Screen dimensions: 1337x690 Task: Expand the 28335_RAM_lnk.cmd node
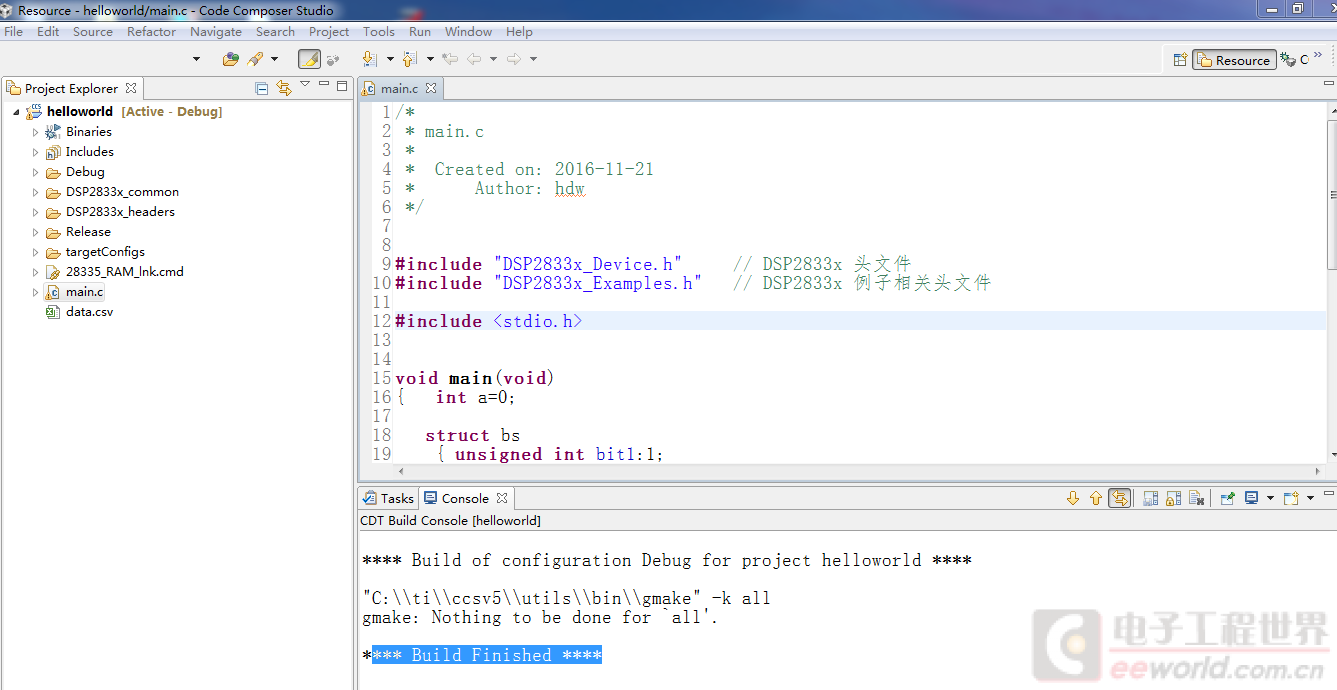point(35,272)
